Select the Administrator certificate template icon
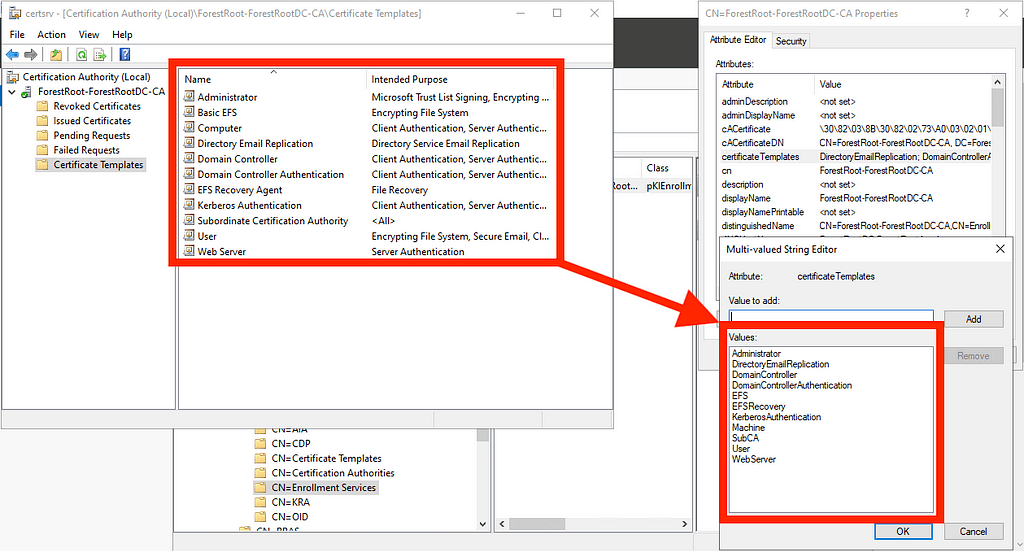 point(189,97)
